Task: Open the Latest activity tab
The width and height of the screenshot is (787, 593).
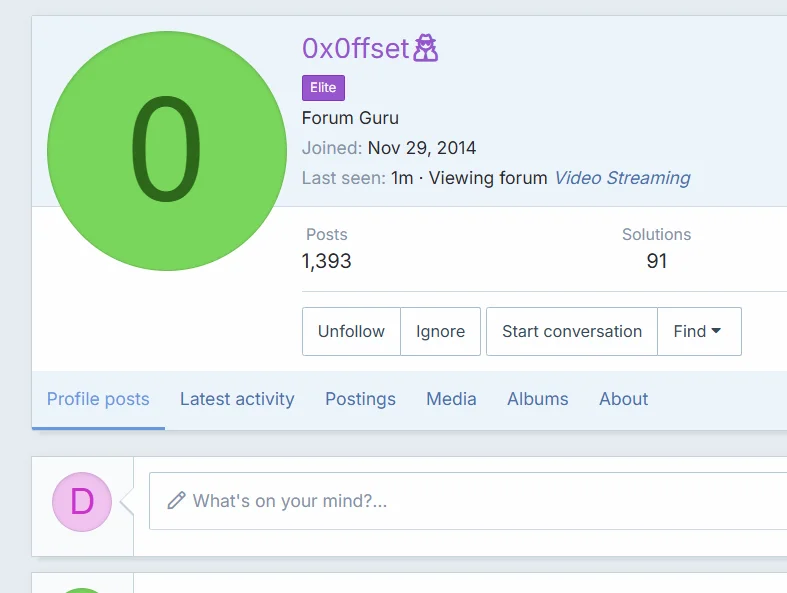Action: (x=237, y=399)
